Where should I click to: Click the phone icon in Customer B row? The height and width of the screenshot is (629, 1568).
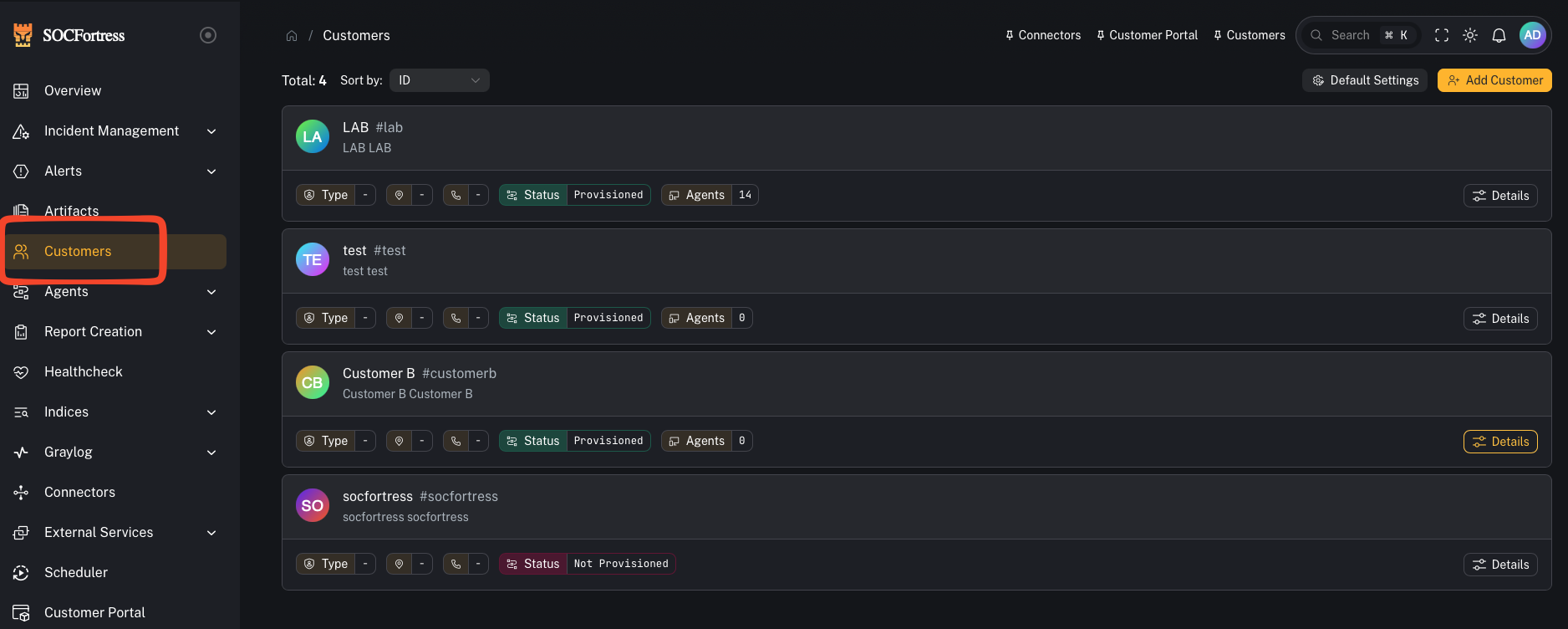pyautogui.click(x=456, y=441)
